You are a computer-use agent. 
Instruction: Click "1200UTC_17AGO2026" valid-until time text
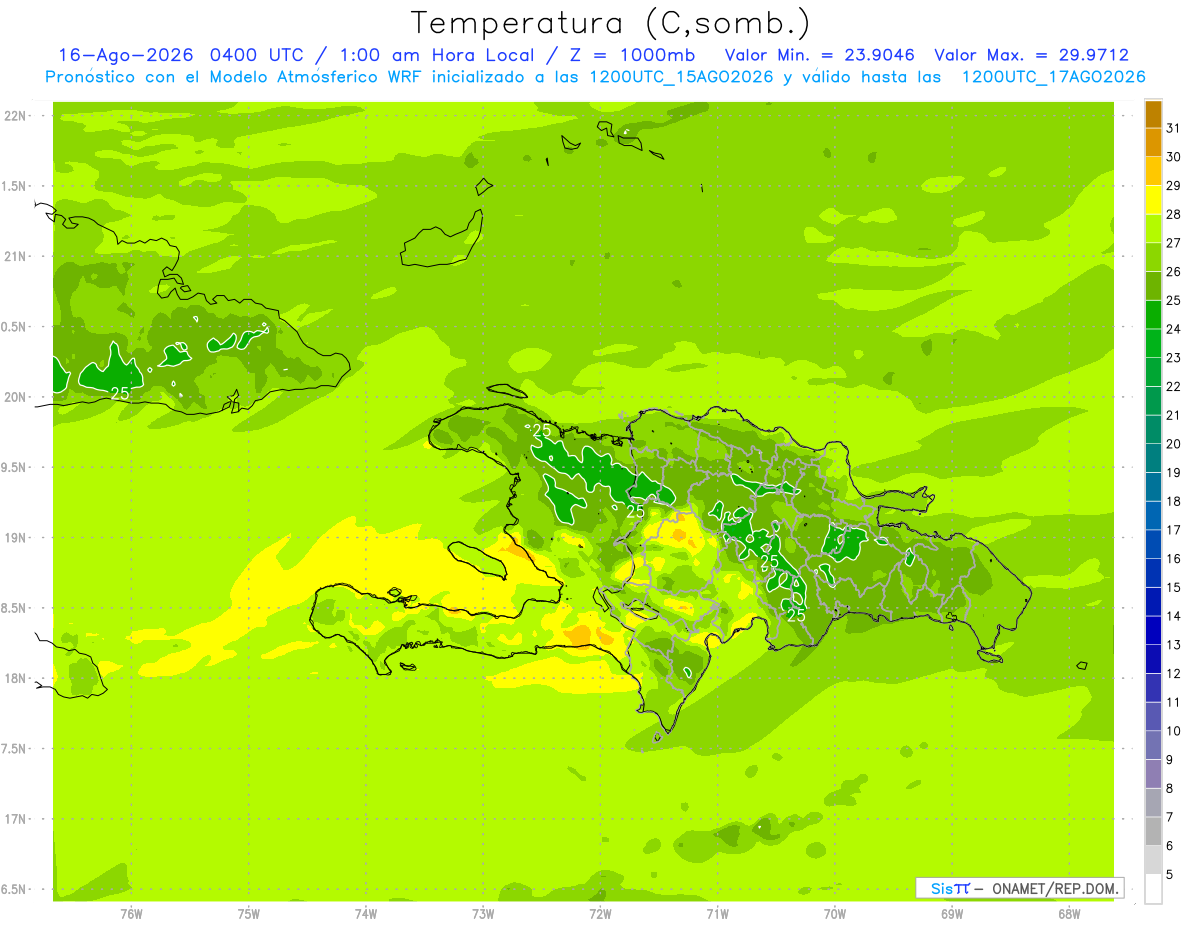click(x=1052, y=77)
